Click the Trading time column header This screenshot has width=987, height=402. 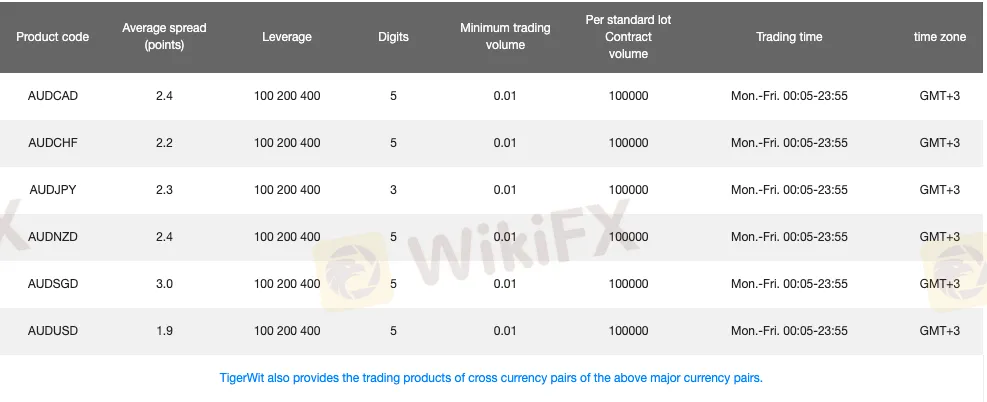[789, 37]
